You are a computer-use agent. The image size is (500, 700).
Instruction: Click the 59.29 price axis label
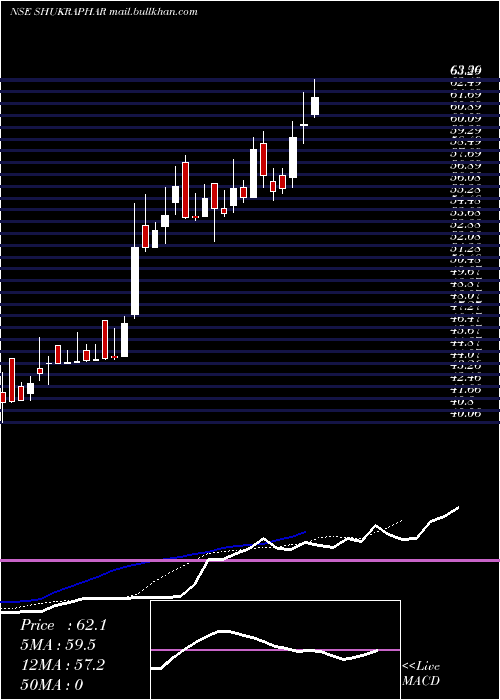point(465,130)
